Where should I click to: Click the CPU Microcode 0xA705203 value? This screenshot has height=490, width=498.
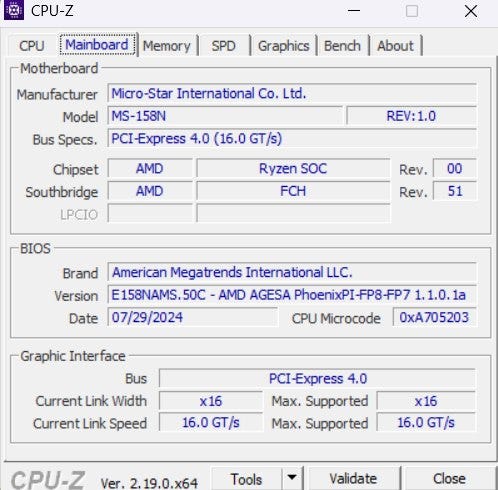[434, 317]
